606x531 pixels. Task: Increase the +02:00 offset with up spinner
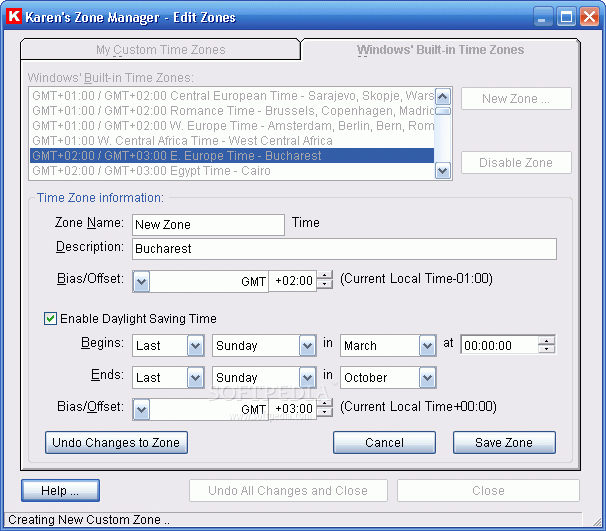pos(325,276)
